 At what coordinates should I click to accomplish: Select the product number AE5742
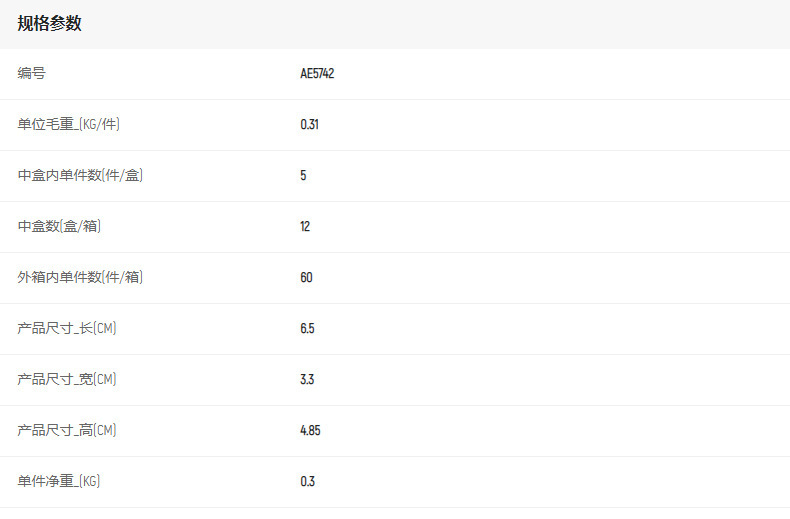coord(317,73)
